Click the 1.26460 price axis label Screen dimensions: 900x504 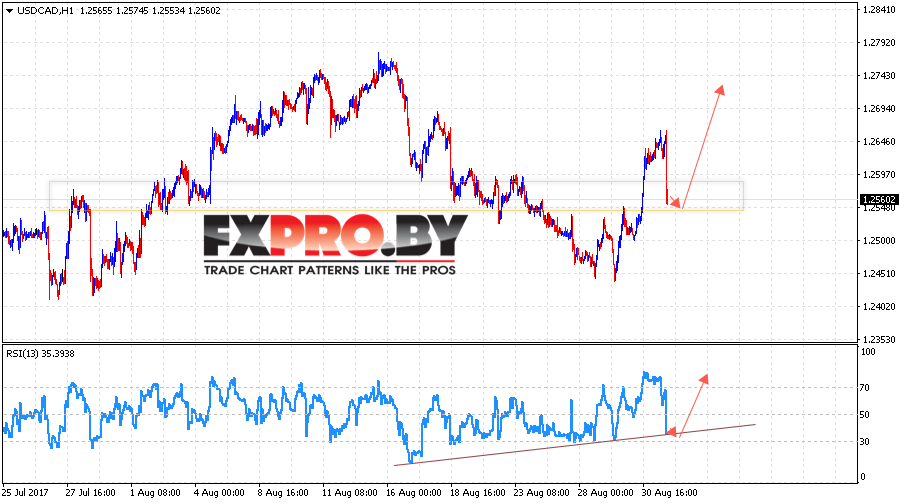[879, 142]
